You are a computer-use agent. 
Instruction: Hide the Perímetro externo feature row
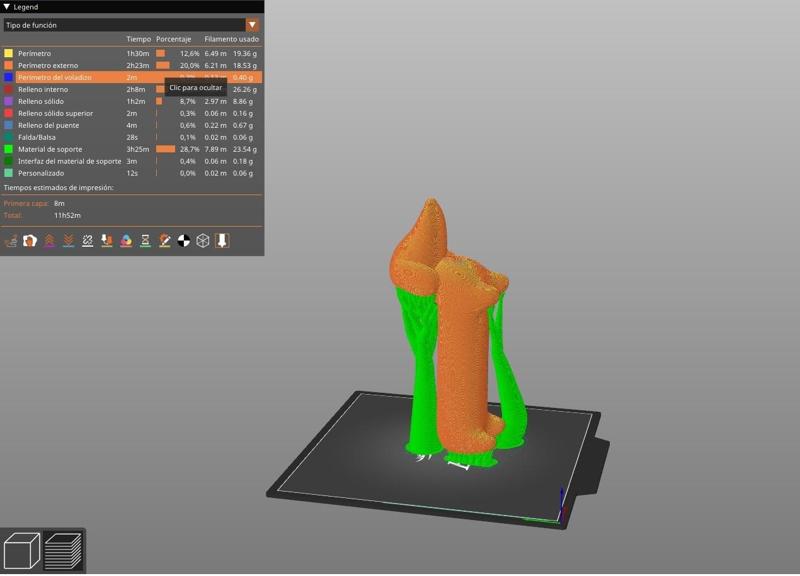(132, 65)
